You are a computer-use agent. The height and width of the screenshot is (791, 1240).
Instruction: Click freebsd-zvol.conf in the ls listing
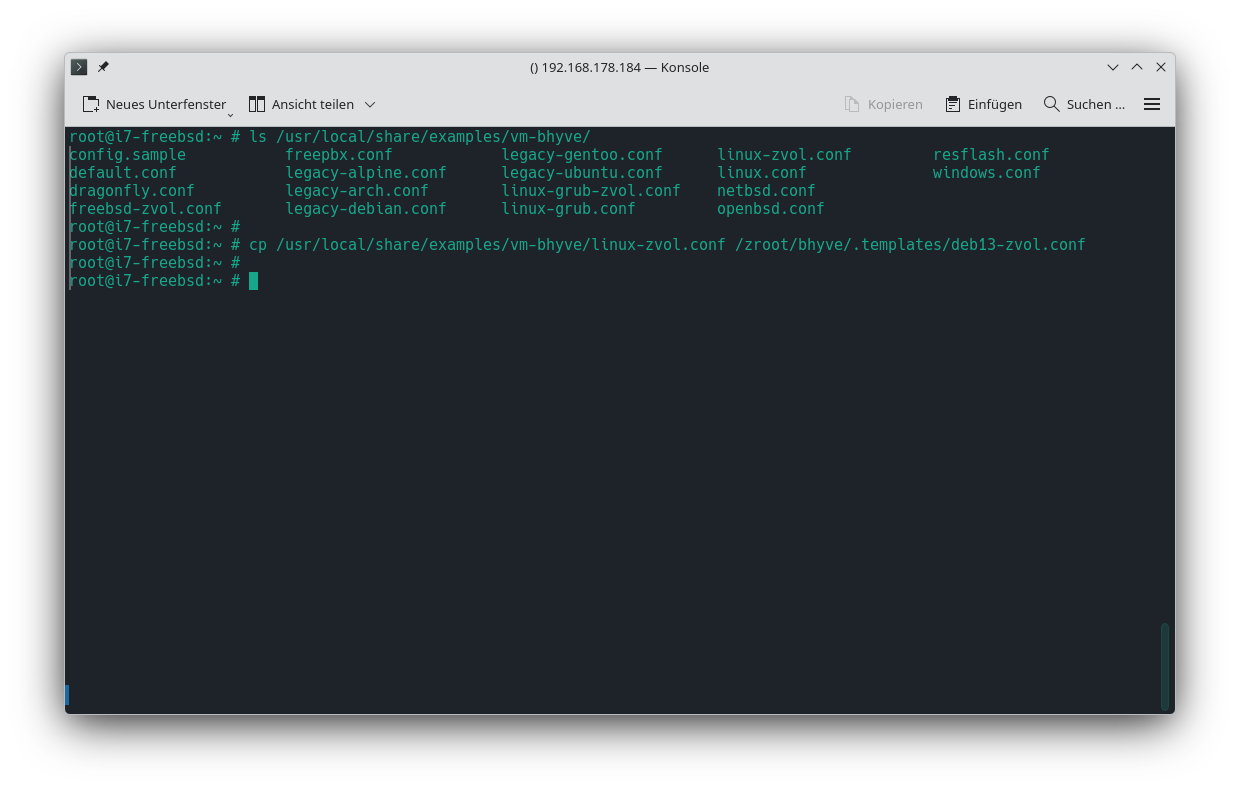[145, 209]
